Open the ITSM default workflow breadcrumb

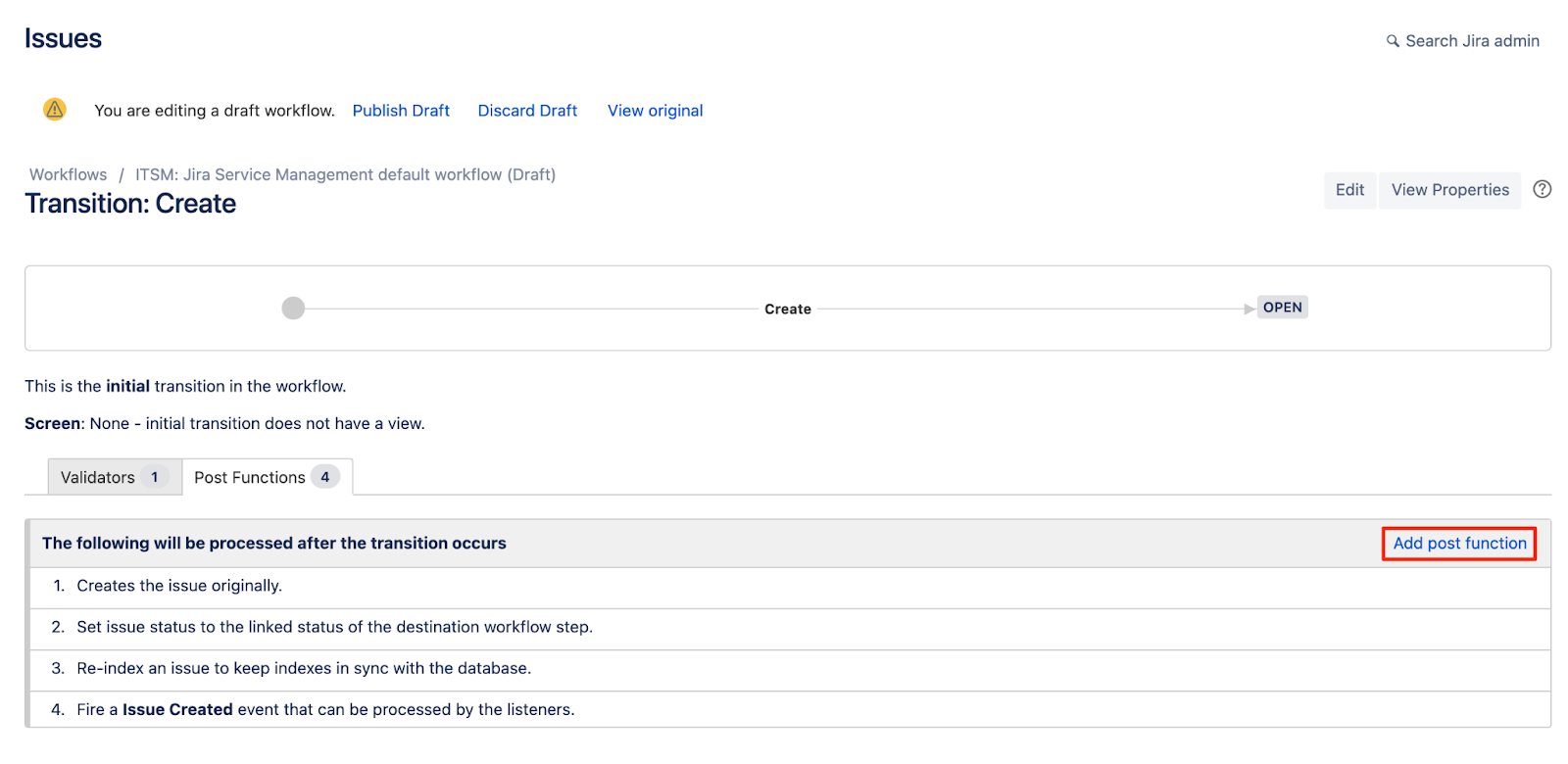(x=345, y=174)
